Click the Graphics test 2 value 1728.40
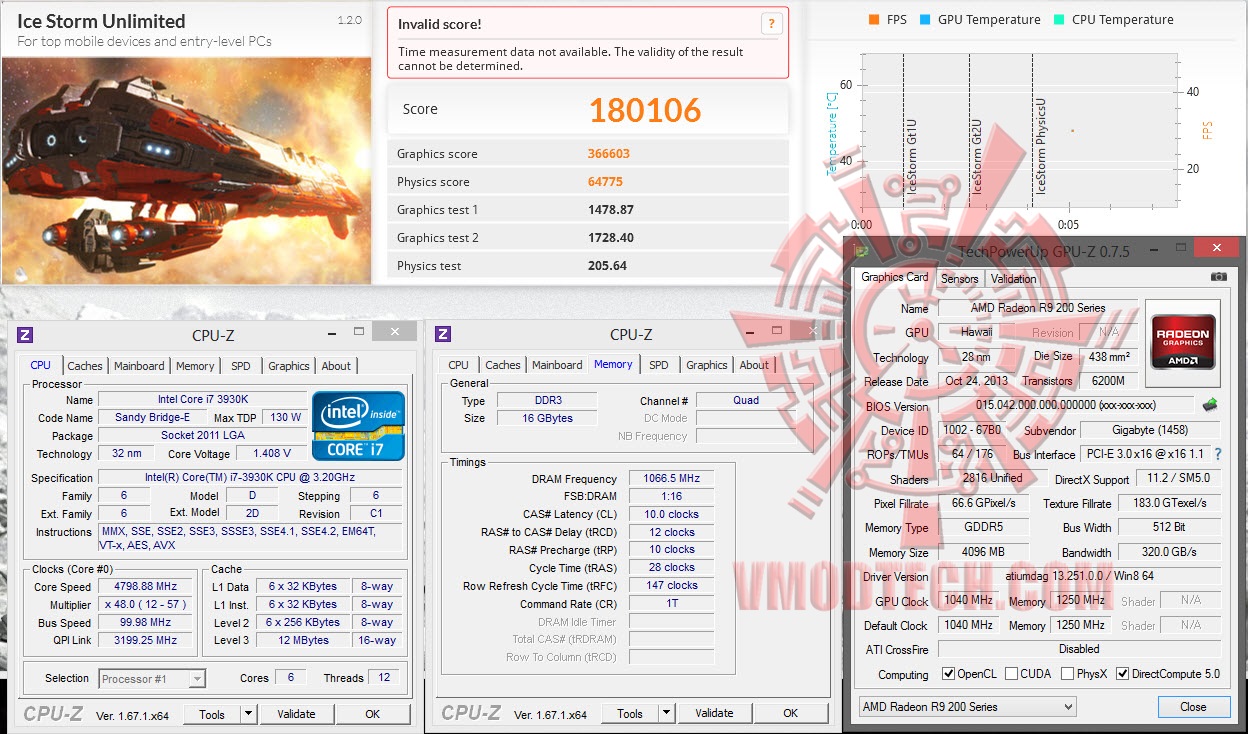Screen dimensions: 1248x734 coord(611,238)
